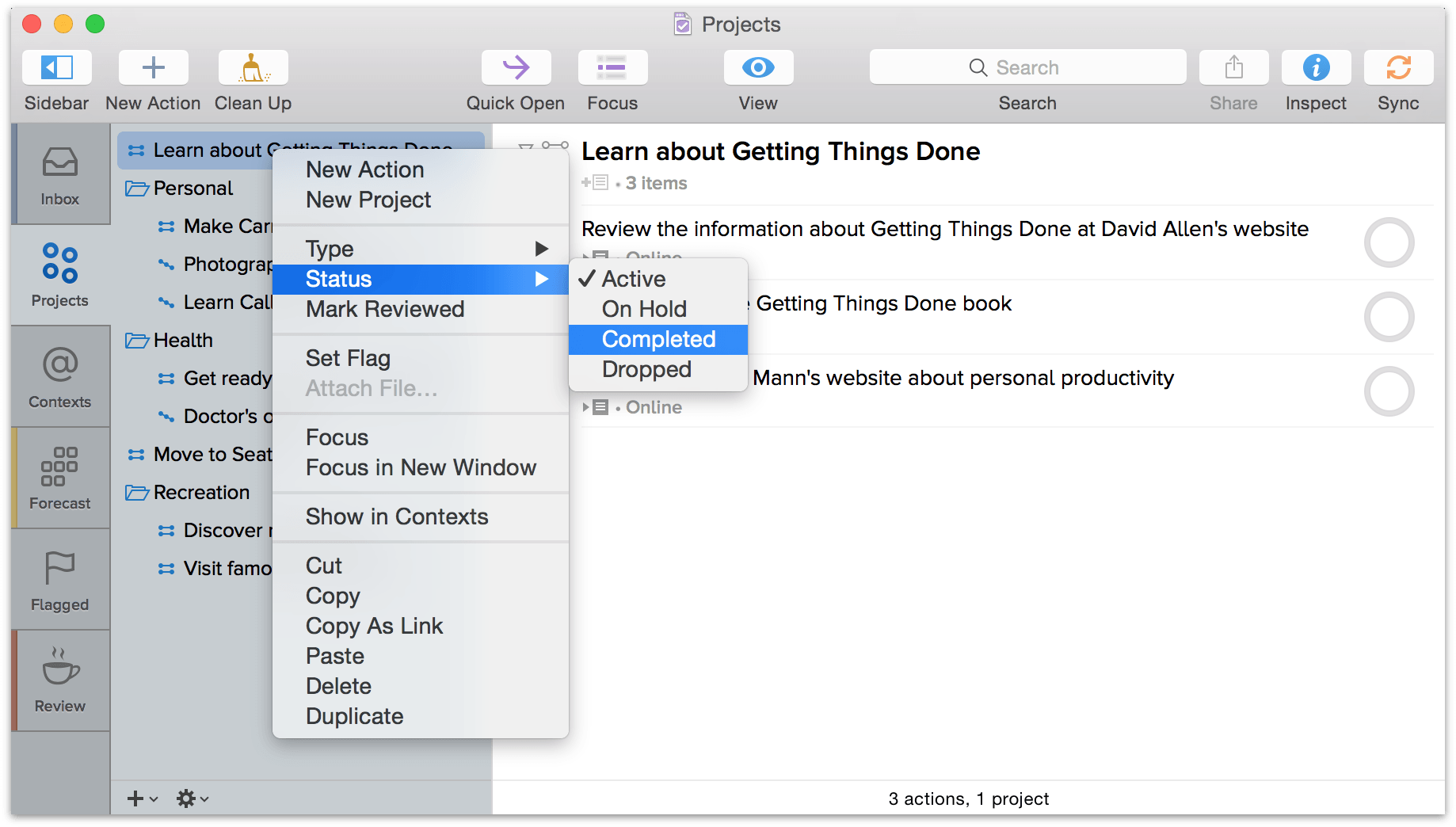Image resolution: width=1456 pixels, height=827 pixels.
Task: Select the Move to Seat project
Action: [200, 454]
